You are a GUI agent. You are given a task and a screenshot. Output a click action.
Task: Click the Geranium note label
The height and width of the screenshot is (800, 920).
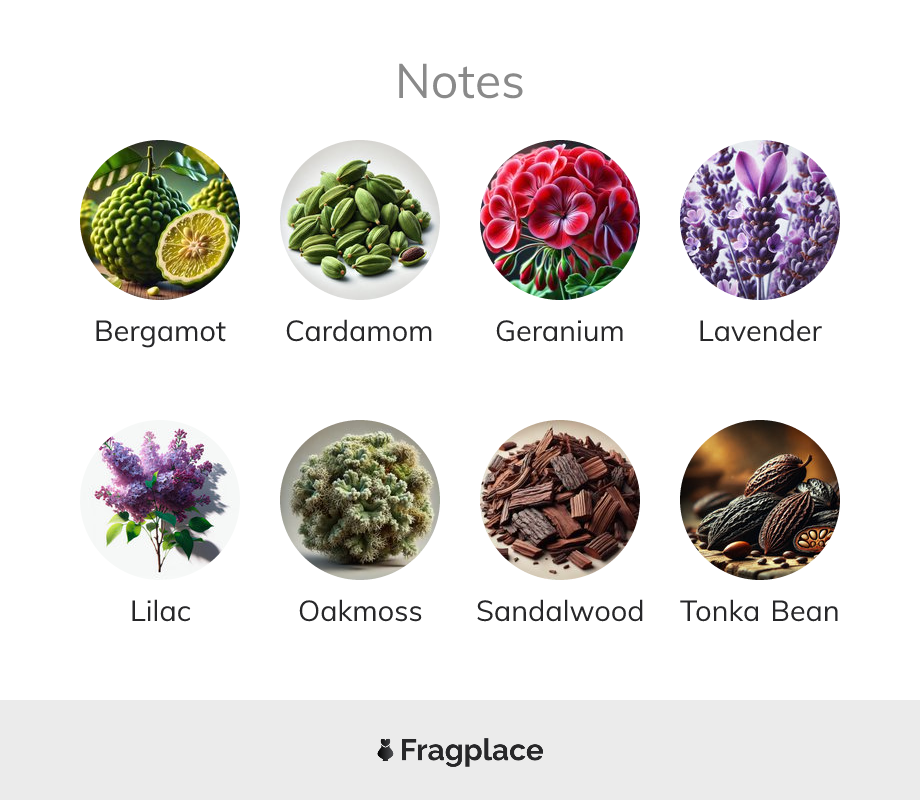[x=560, y=332]
